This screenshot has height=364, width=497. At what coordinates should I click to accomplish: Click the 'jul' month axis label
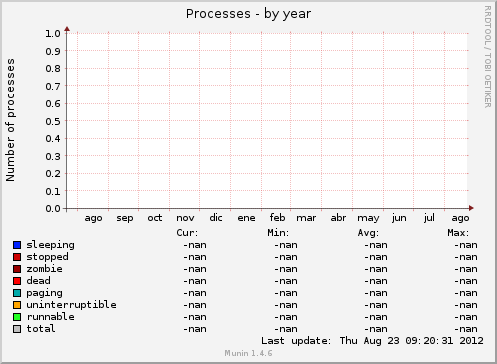[429, 218]
